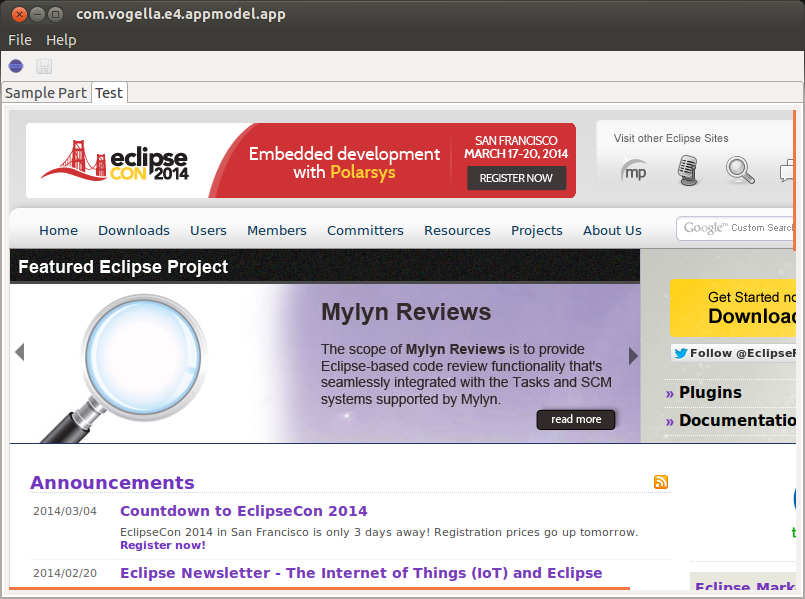Go to the Members page

pos(277,230)
